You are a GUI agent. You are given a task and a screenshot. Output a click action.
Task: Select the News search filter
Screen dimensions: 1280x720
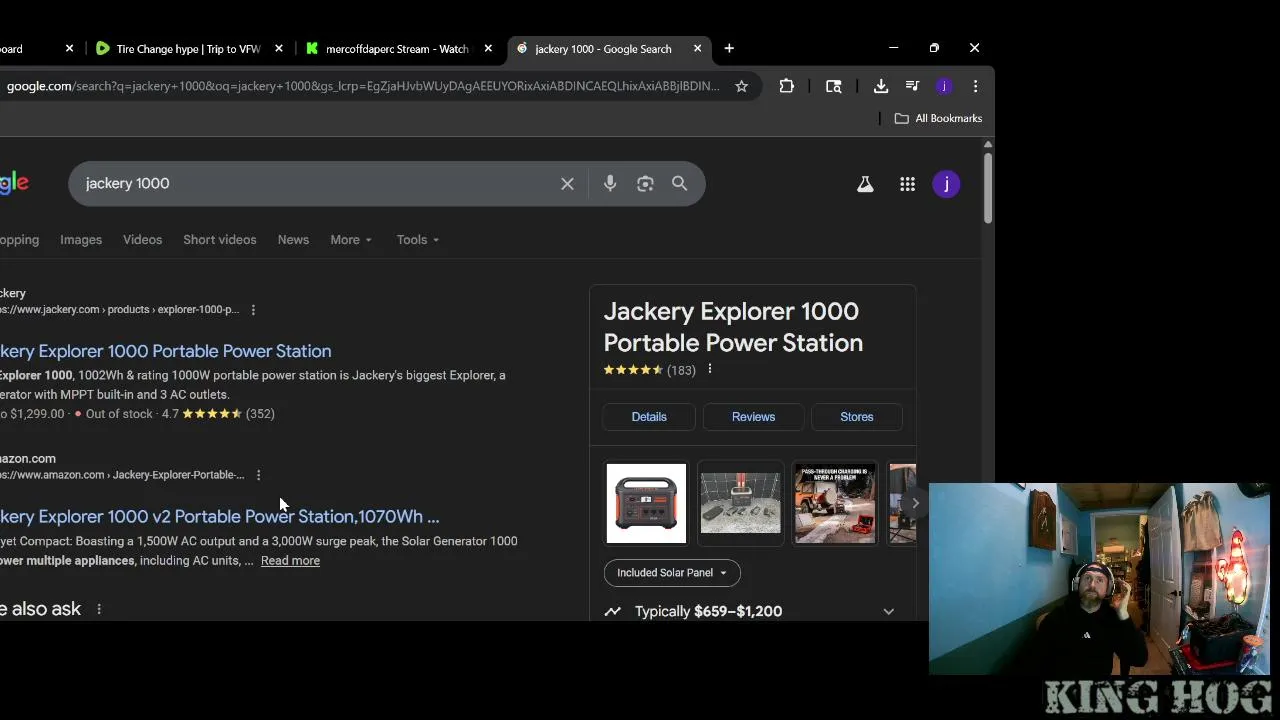pos(293,240)
